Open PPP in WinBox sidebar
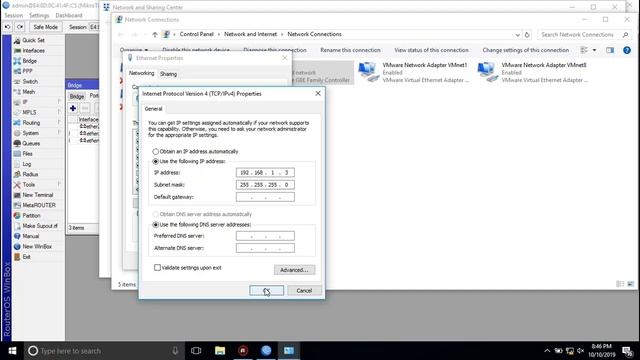 (x=27, y=71)
